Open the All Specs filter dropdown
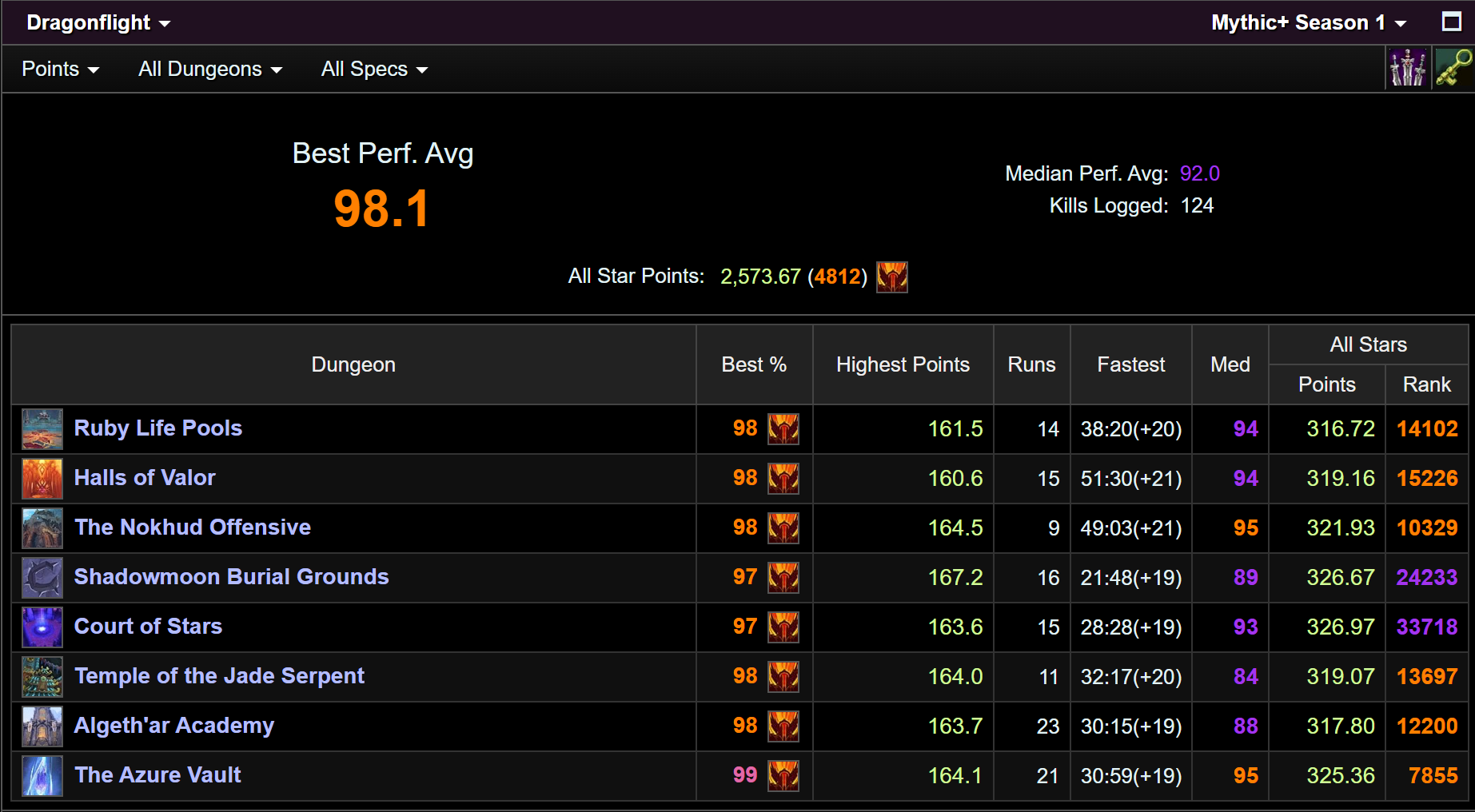This screenshot has height=812, width=1475. point(374,70)
